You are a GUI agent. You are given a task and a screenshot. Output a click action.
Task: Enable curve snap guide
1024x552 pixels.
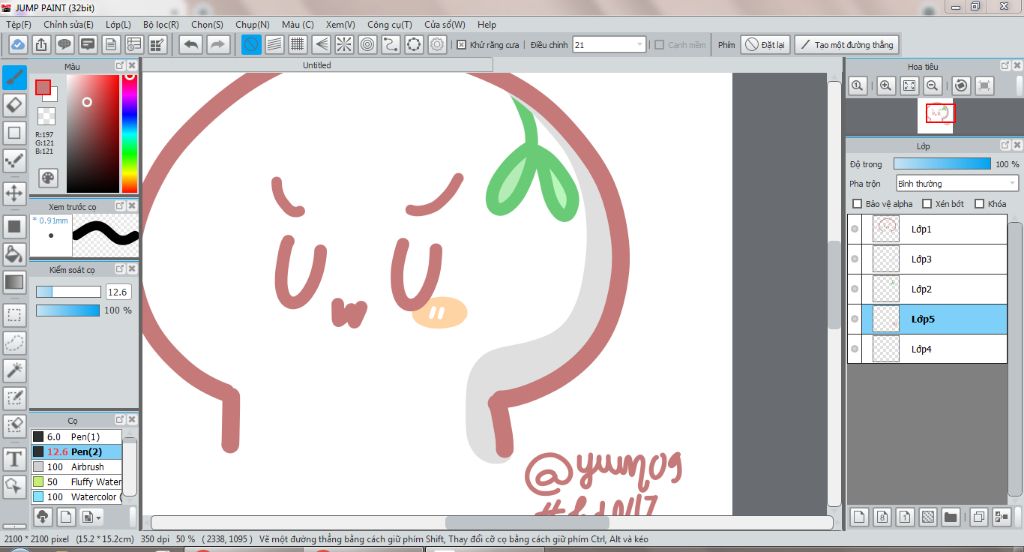(391, 44)
